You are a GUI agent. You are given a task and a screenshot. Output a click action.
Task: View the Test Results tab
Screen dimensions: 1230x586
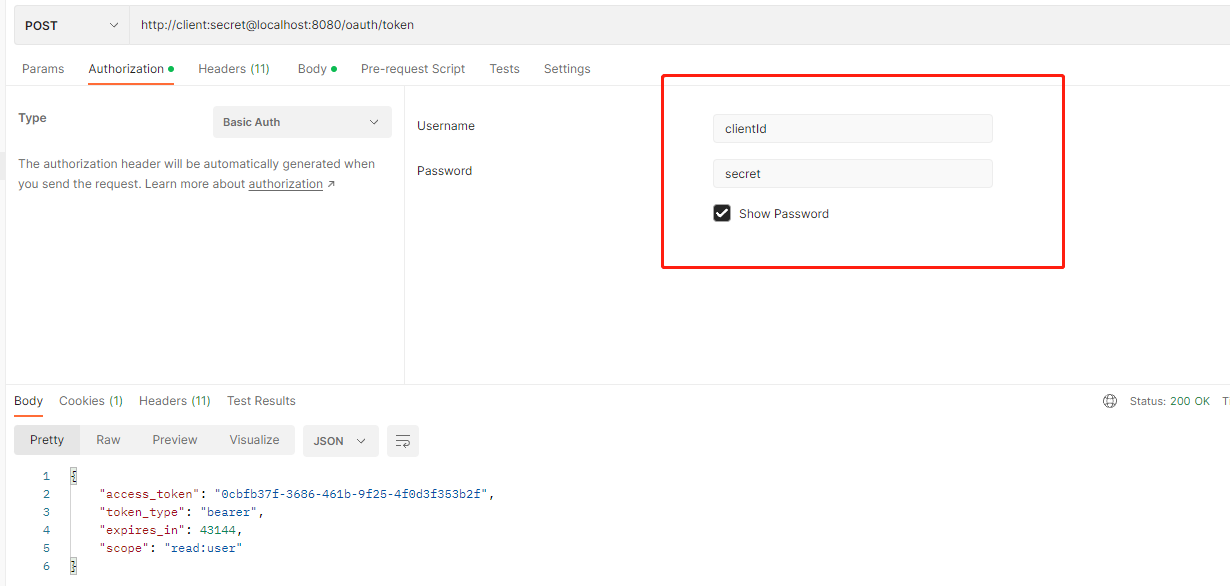[261, 401]
